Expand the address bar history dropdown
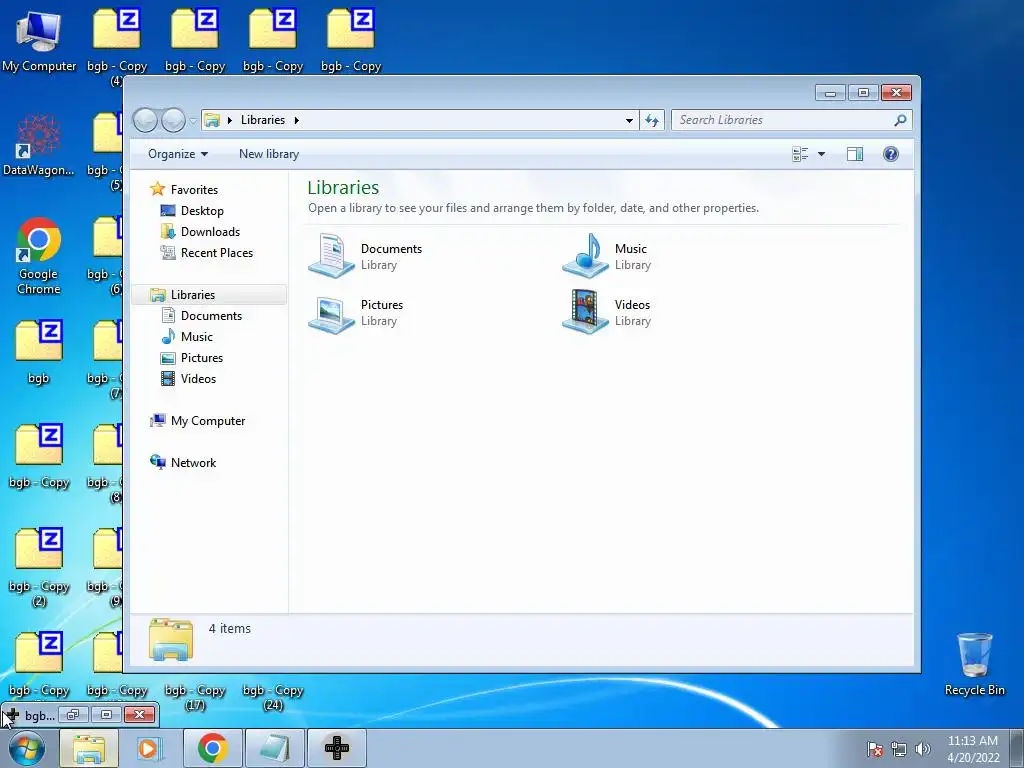This screenshot has height=768, width=1024. click(x=629, y=120)
